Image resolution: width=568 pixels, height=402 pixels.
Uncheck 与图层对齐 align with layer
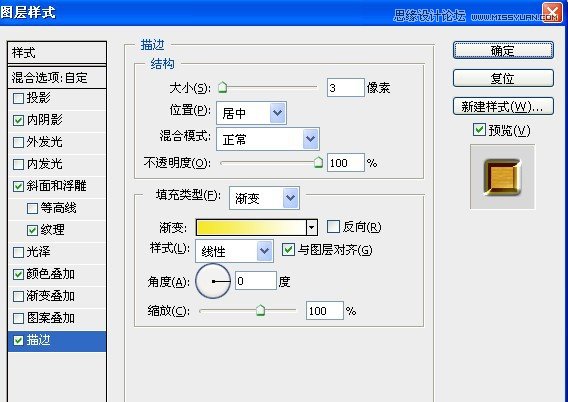pos(288,250)
